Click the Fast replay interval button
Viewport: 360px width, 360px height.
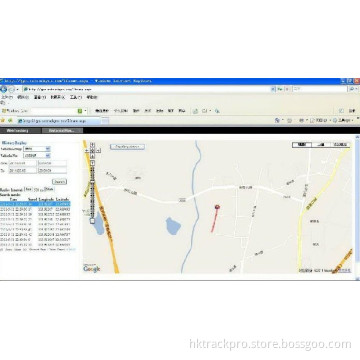tap(28, 189)
